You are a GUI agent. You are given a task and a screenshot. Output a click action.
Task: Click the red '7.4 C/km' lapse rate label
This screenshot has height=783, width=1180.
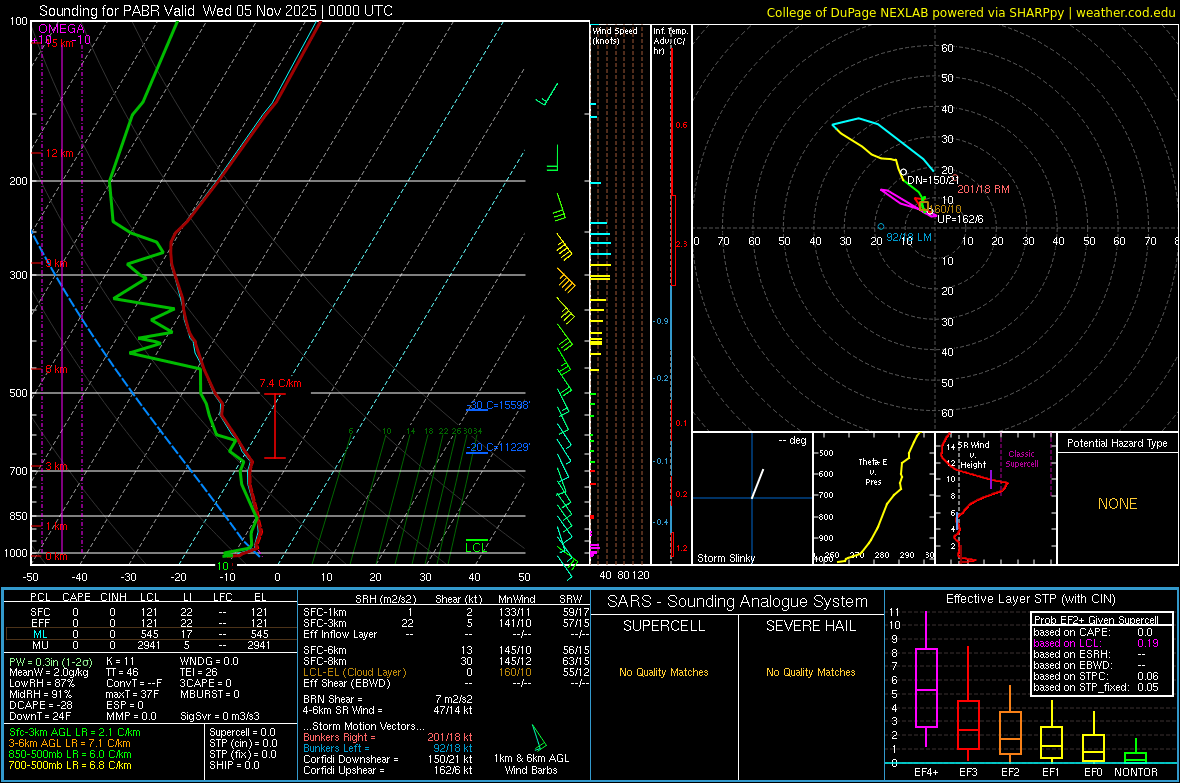[280, 383]
